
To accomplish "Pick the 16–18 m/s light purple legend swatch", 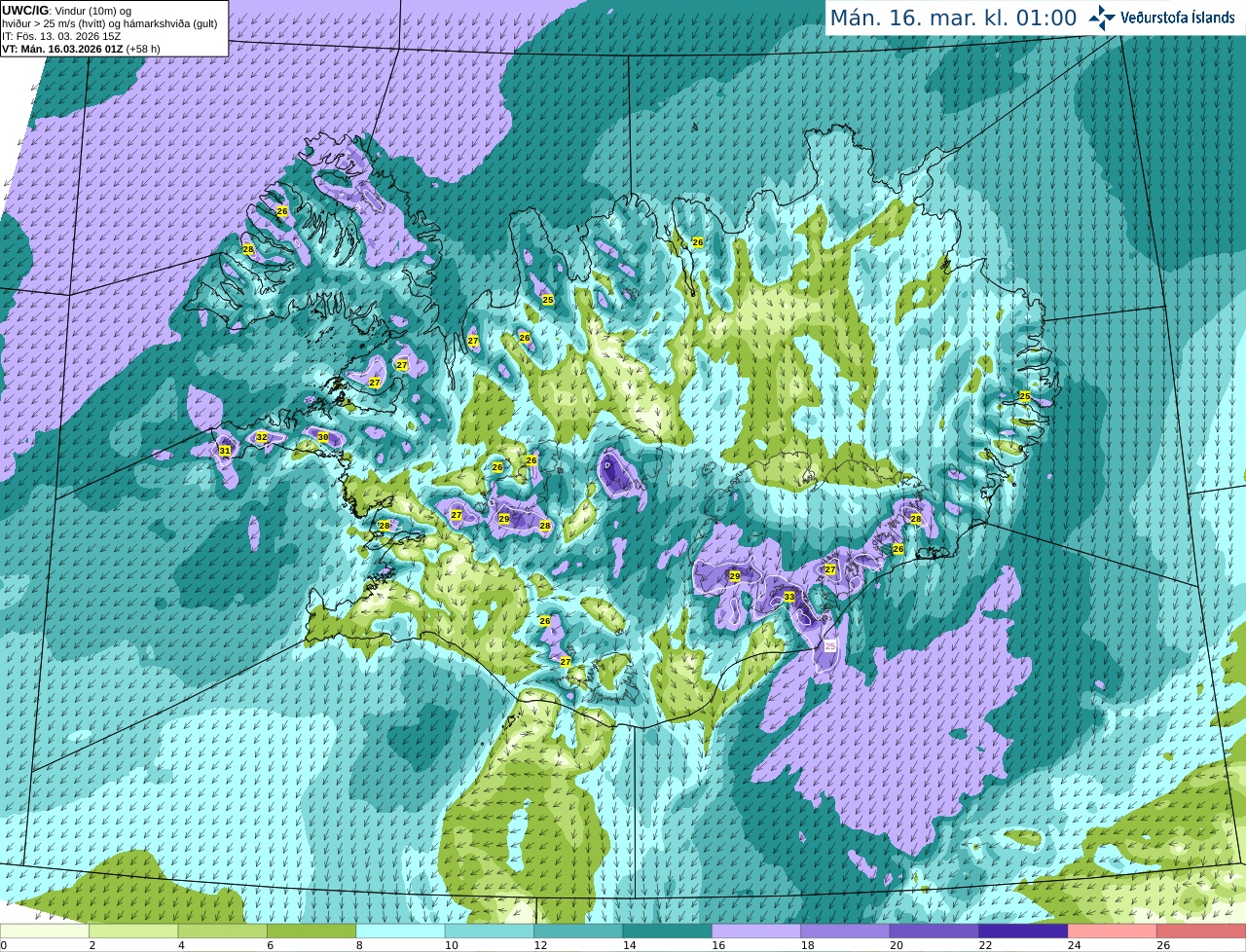I will click(756, 931).
